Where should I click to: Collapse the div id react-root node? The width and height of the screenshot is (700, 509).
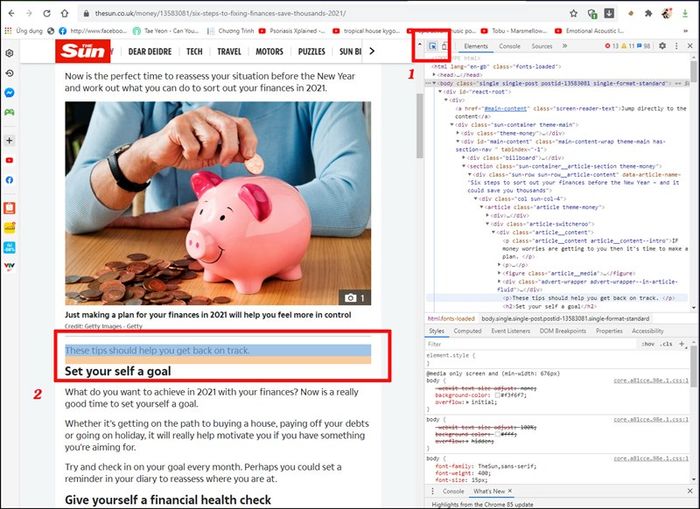(440, 92)
